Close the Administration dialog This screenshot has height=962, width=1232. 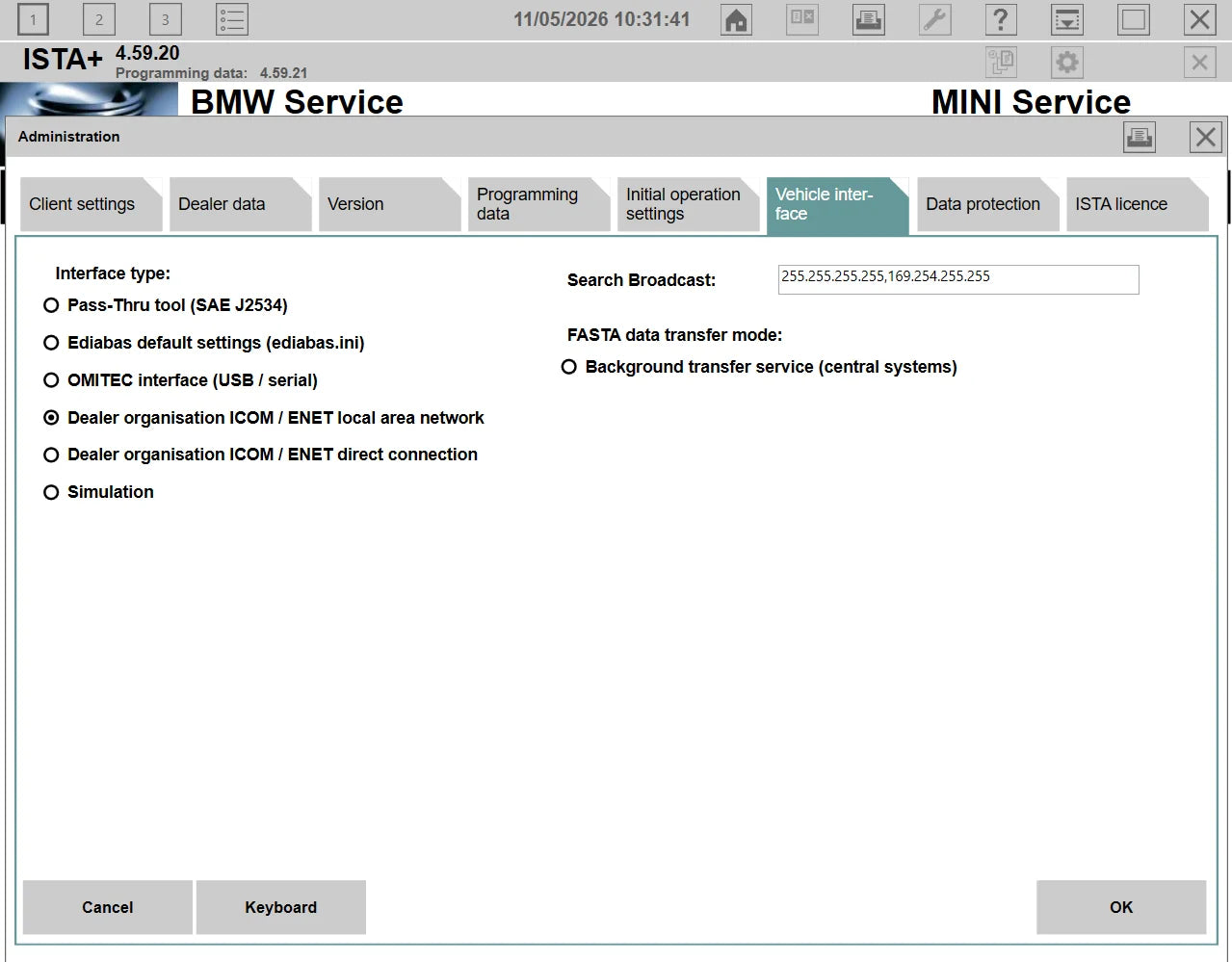(x=1205, y=137)
